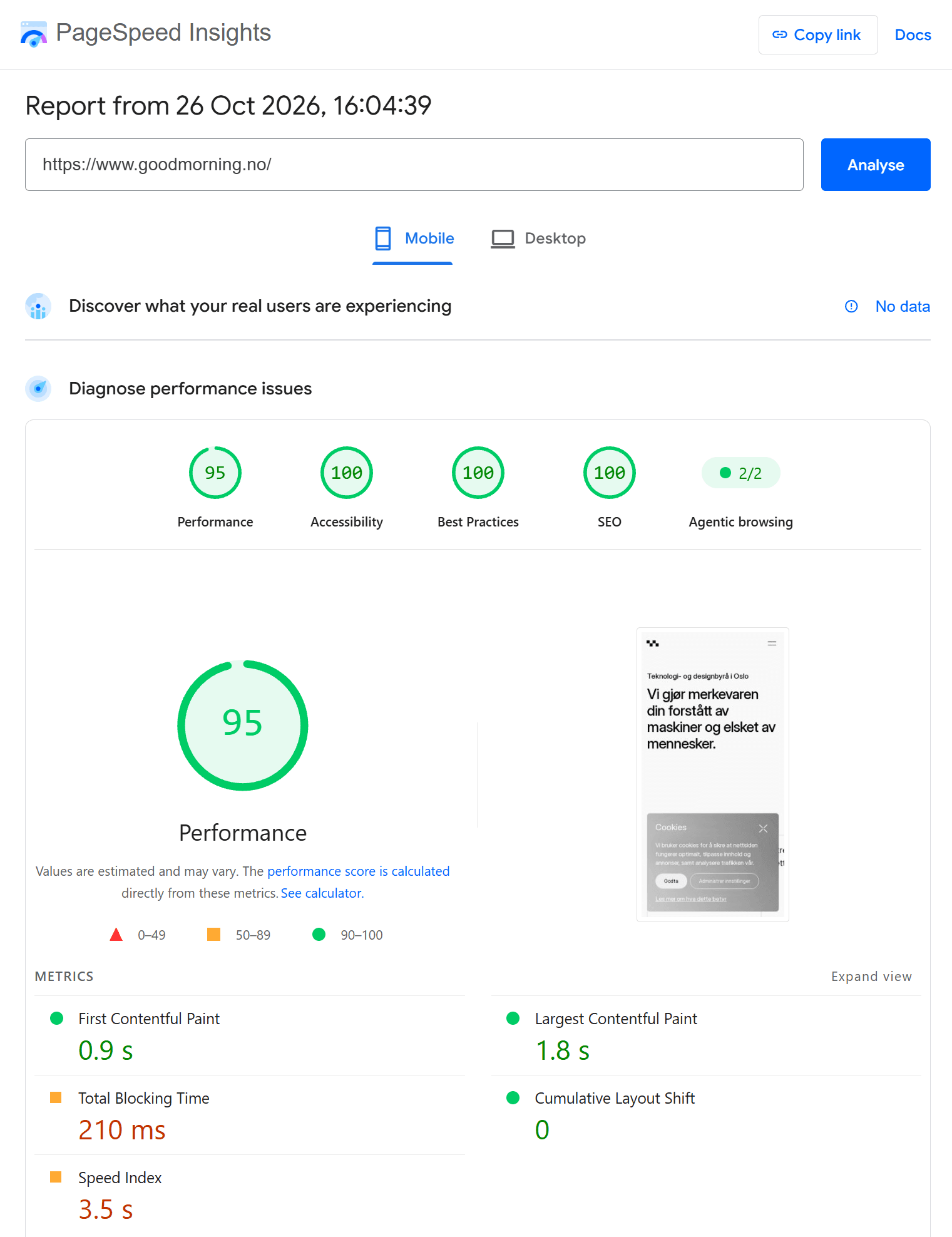This screenshot has height=1237, width=952.
Task: Click the green circle 90–100 legend icon
Action: (319, 935)
